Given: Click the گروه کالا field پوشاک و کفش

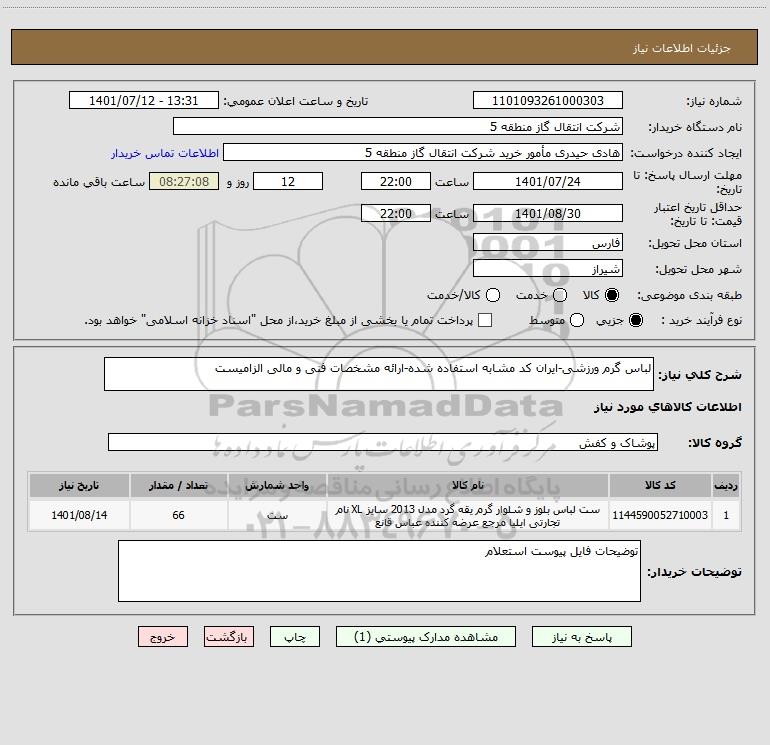Looking at the screenshot, I should (383, 442).
